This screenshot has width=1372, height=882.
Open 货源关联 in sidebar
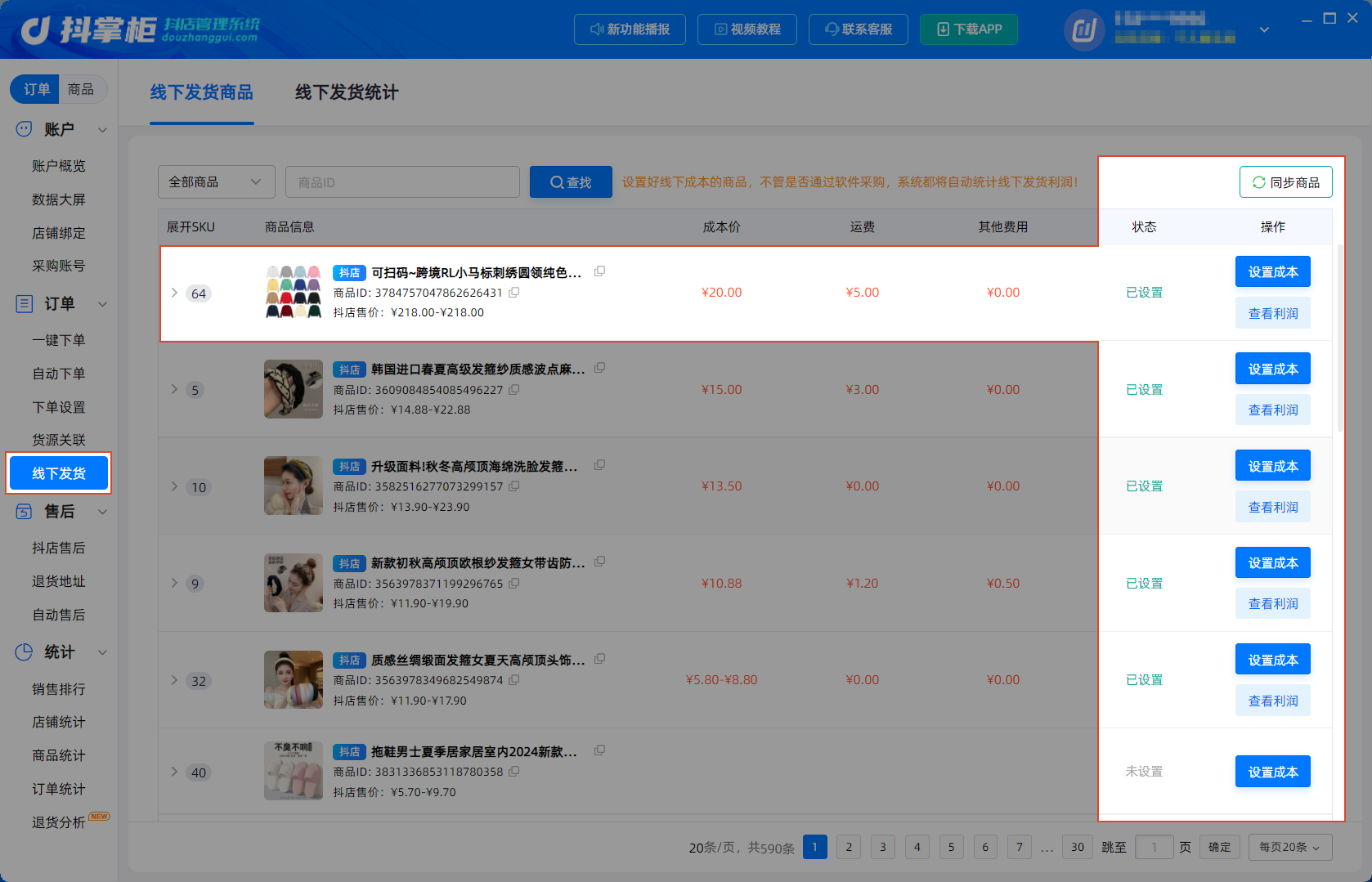(59, 440)
